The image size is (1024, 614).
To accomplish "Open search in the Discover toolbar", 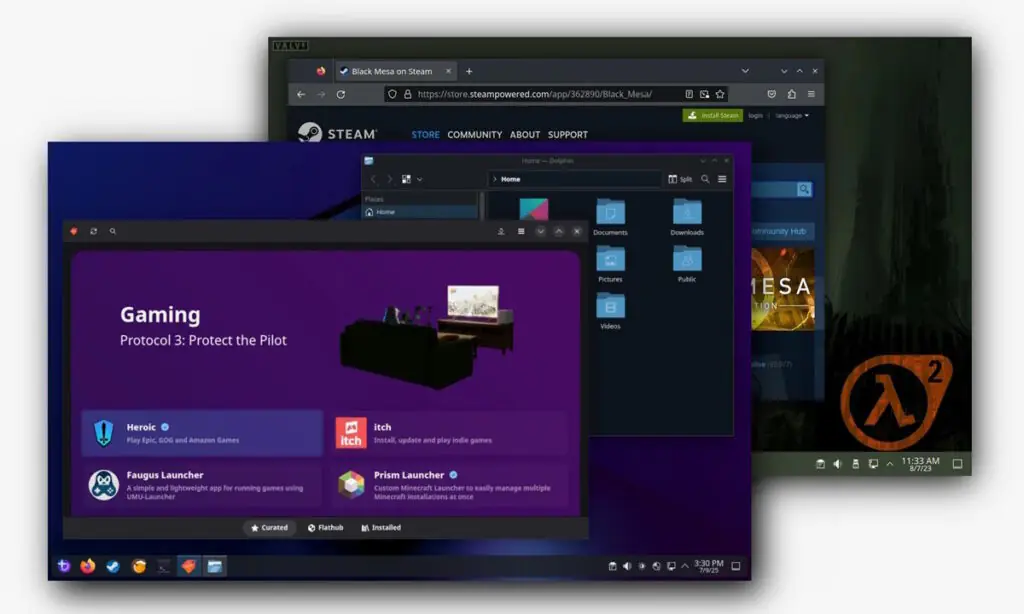I will [112, 231].
